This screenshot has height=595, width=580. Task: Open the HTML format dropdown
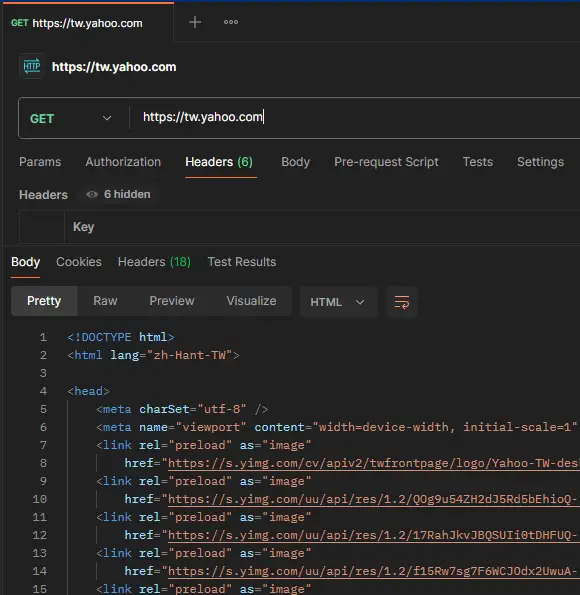coord(338,302)
